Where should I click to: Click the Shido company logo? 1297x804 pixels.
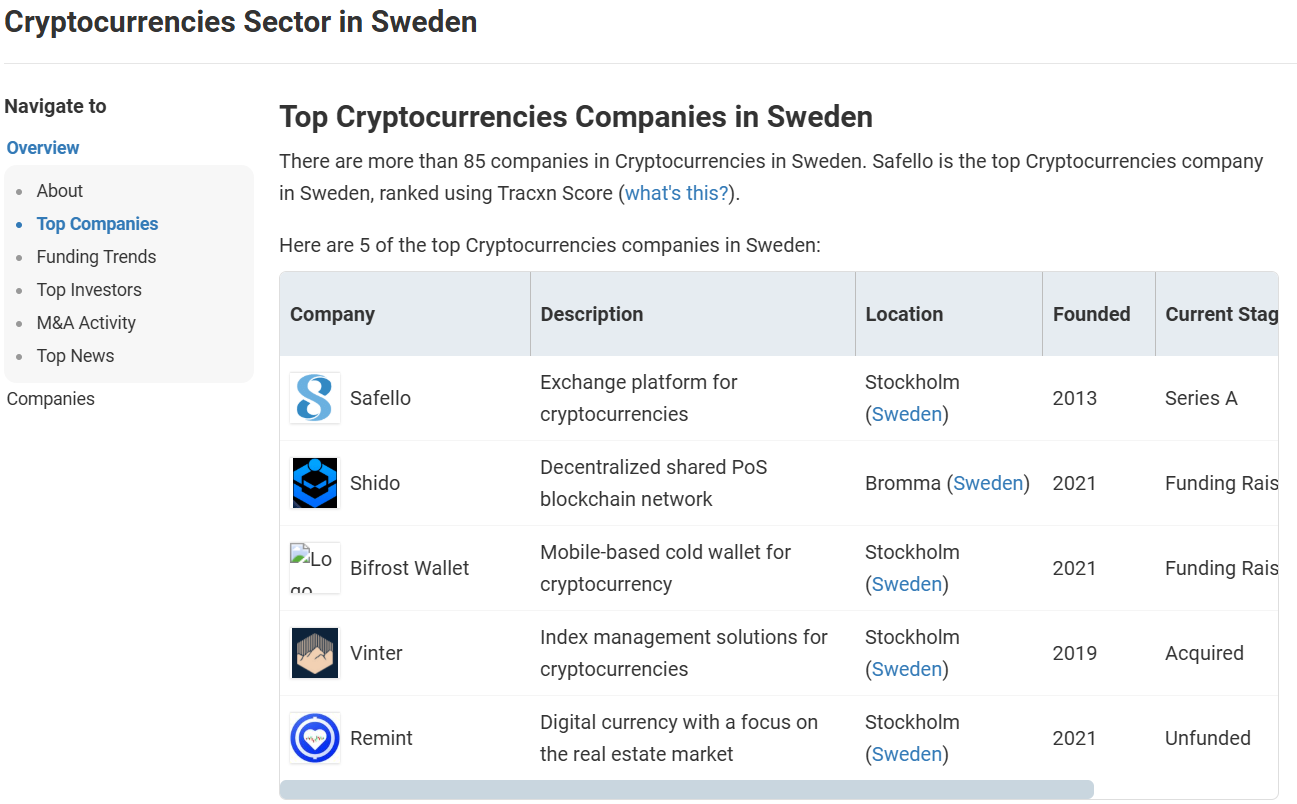[x=315, y=483]
